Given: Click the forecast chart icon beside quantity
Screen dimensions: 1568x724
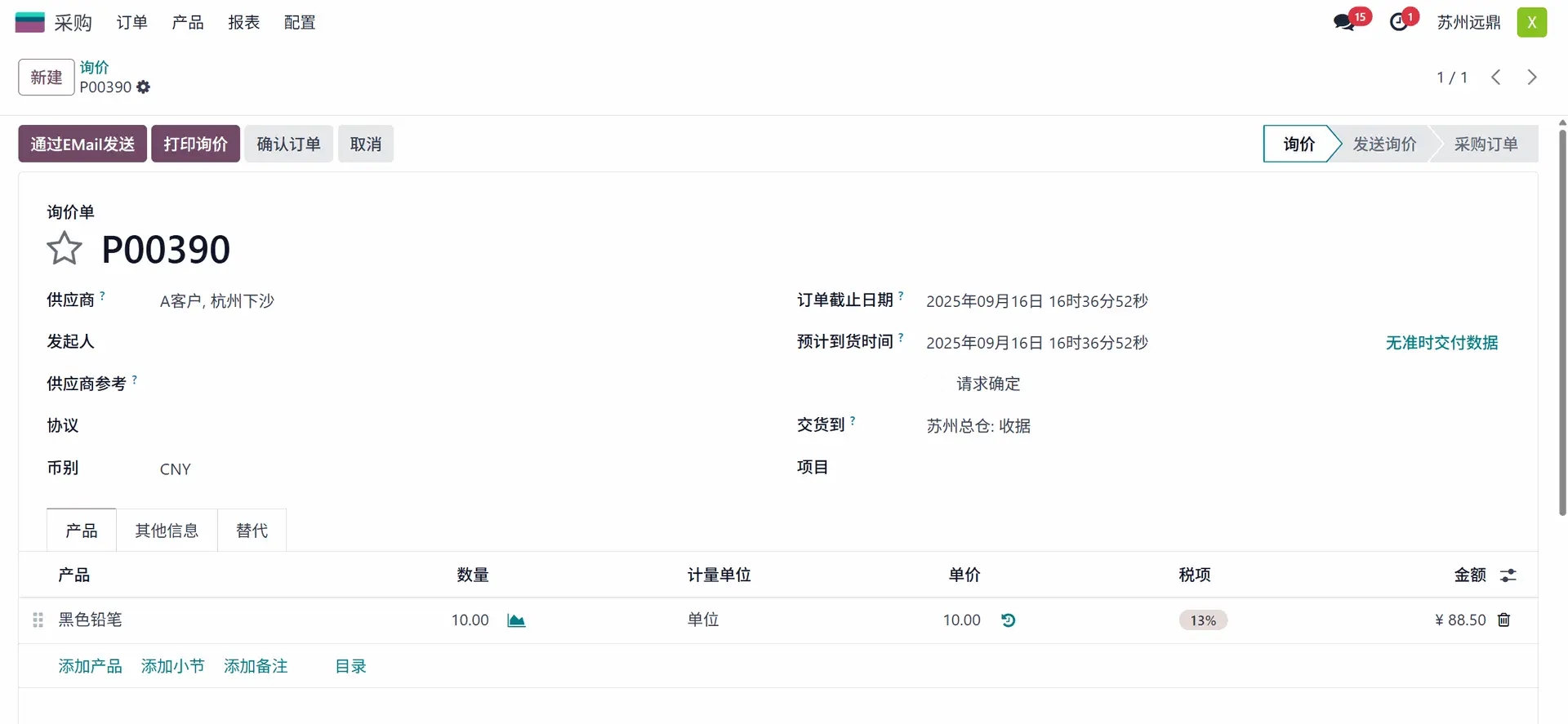Looking at the screenshot, I should pos(516,620).
